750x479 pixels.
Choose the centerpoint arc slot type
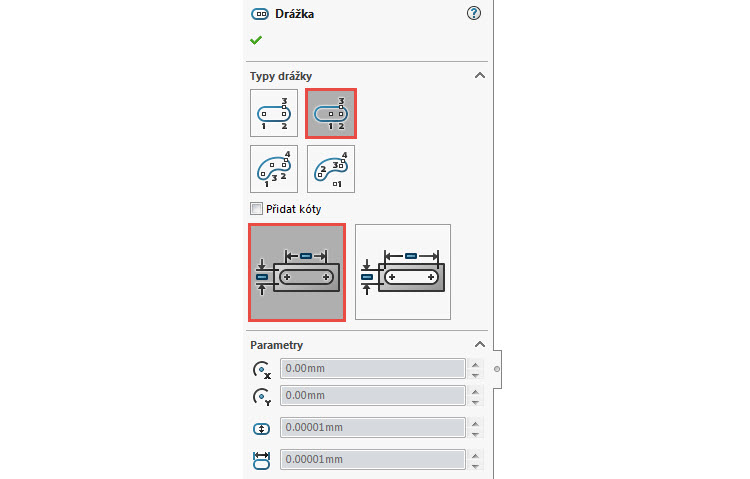[331, 169]
